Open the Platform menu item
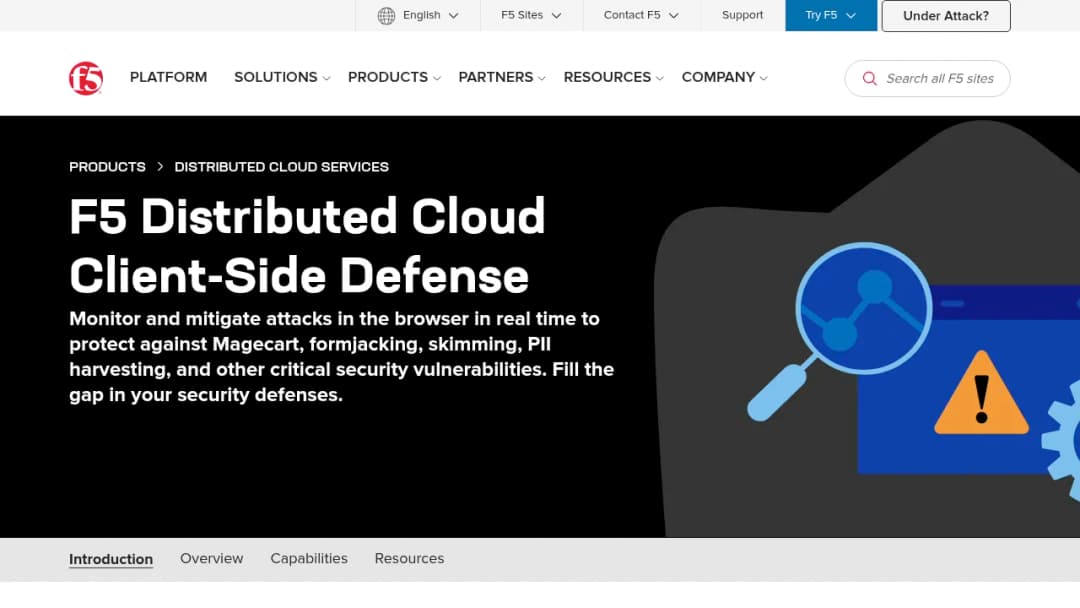This screenshot has height=608, width=1080. coord(168,77)
